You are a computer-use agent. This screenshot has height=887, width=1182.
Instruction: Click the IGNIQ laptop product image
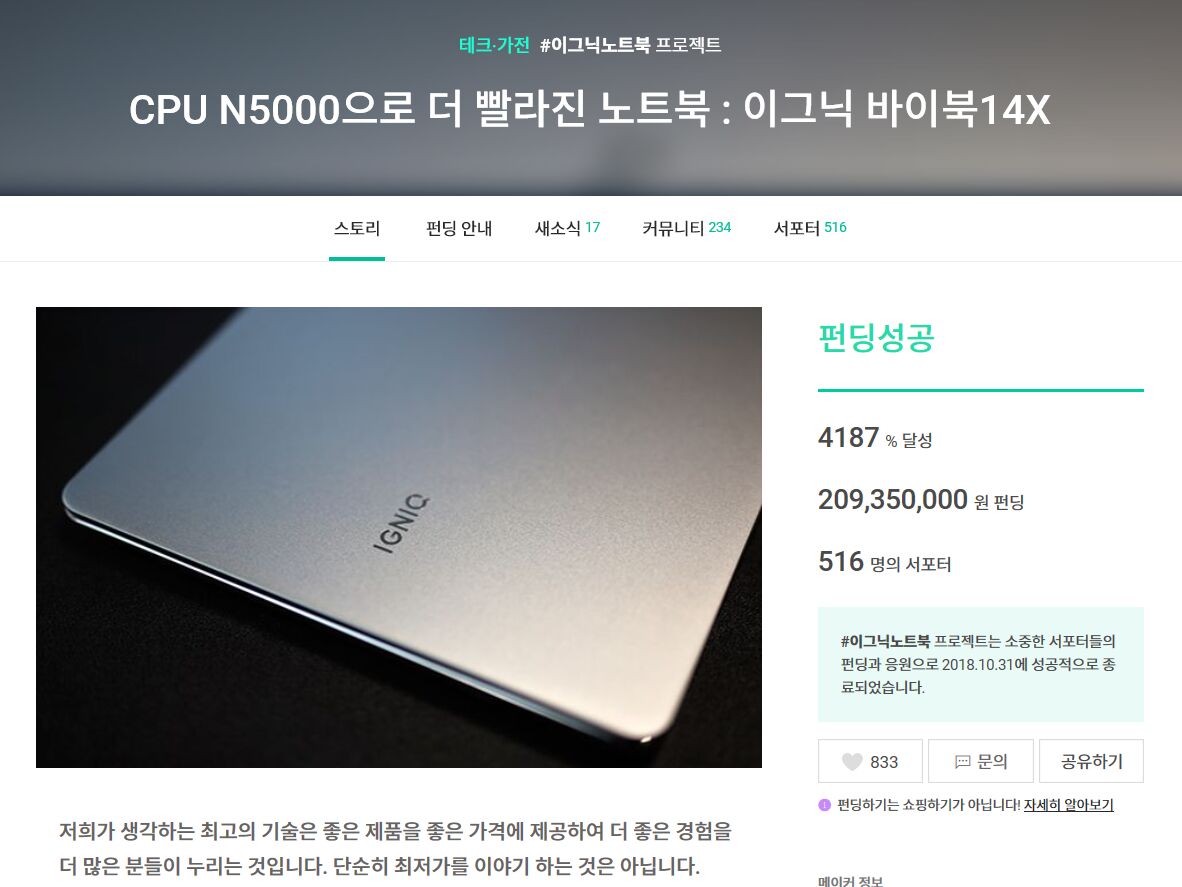tap(399, 537)
